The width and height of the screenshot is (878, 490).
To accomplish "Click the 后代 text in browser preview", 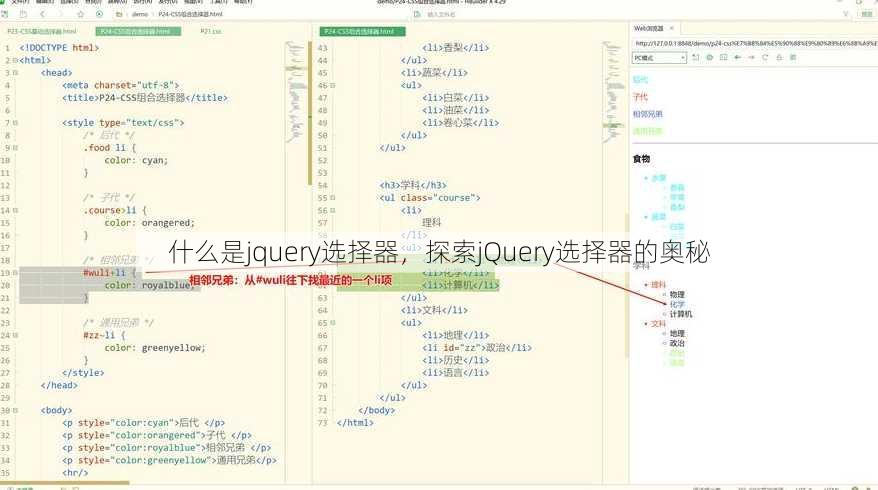I will [x=640, y=80].
